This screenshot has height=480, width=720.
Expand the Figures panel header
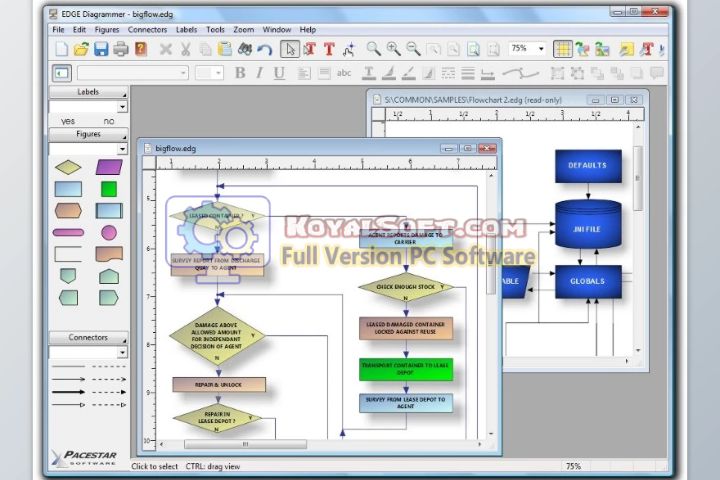point(88,134)
